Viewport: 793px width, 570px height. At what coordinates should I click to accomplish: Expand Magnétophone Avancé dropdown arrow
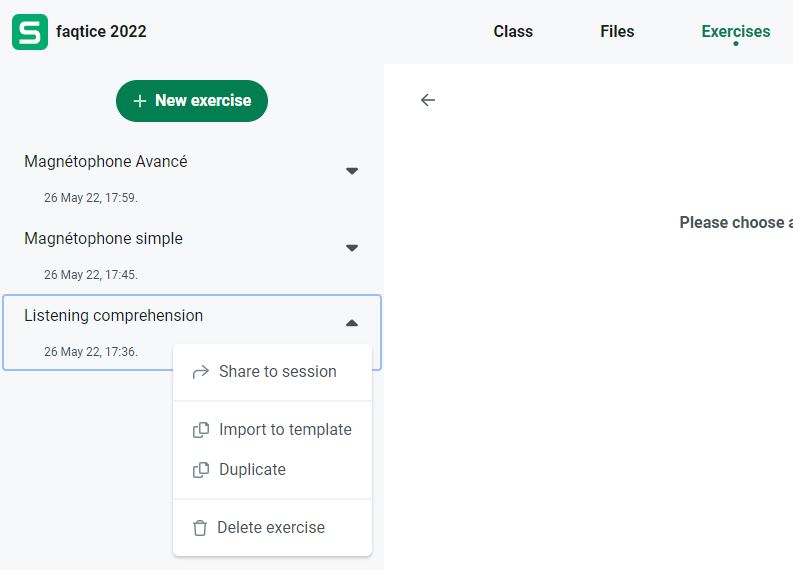click(352, 171)
